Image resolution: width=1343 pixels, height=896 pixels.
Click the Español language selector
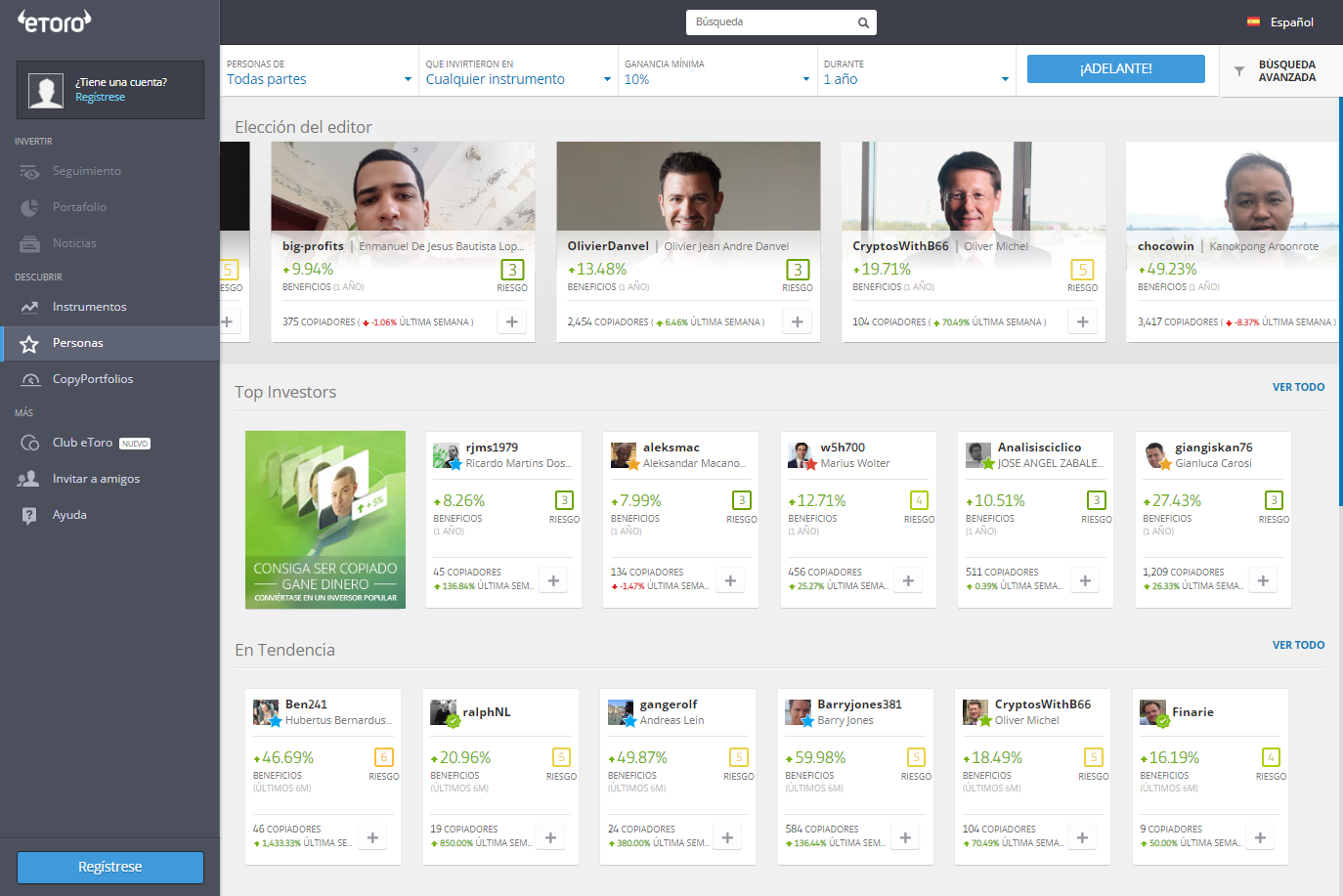1280,21
